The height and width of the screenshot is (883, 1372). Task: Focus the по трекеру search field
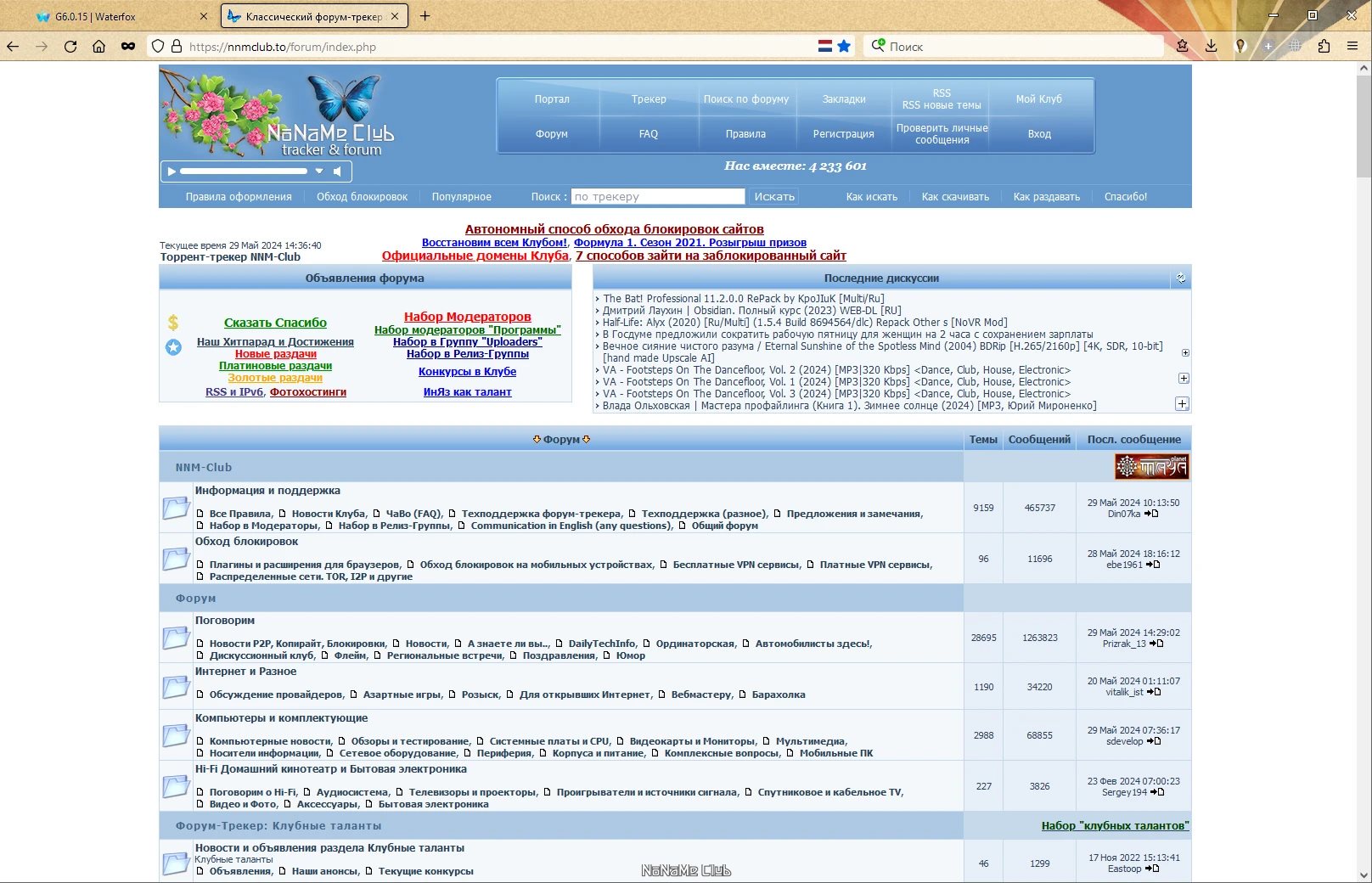[x=658, y=196]
